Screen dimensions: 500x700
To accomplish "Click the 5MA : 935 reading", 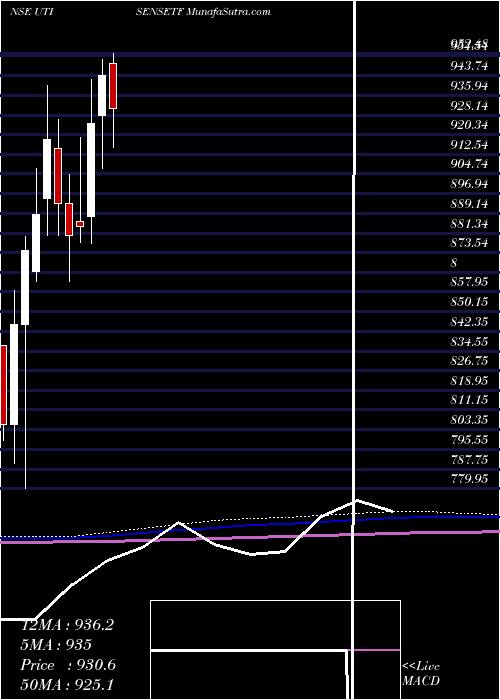I will coord(56,645).
